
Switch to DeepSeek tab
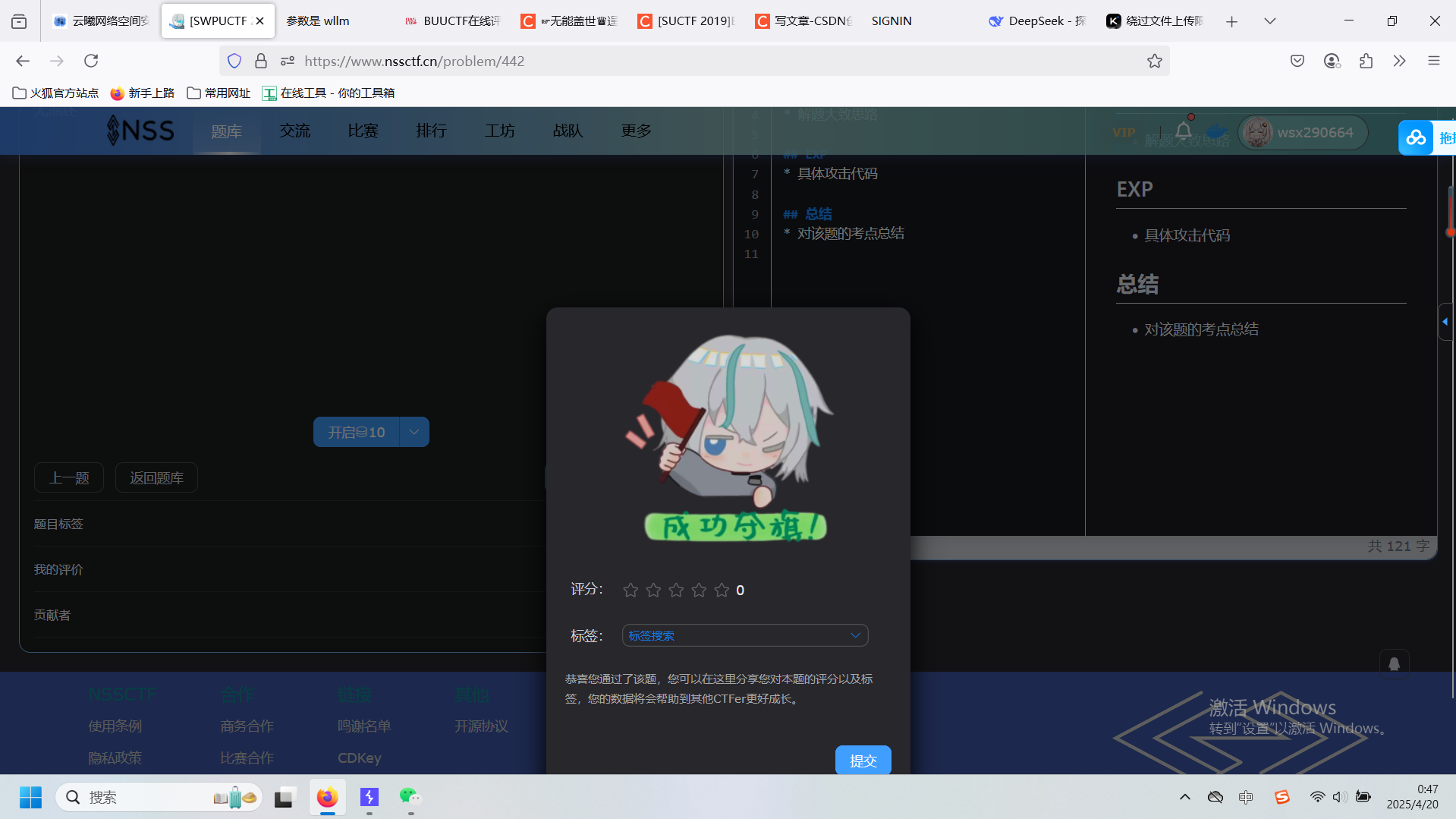click(1038, 20)
